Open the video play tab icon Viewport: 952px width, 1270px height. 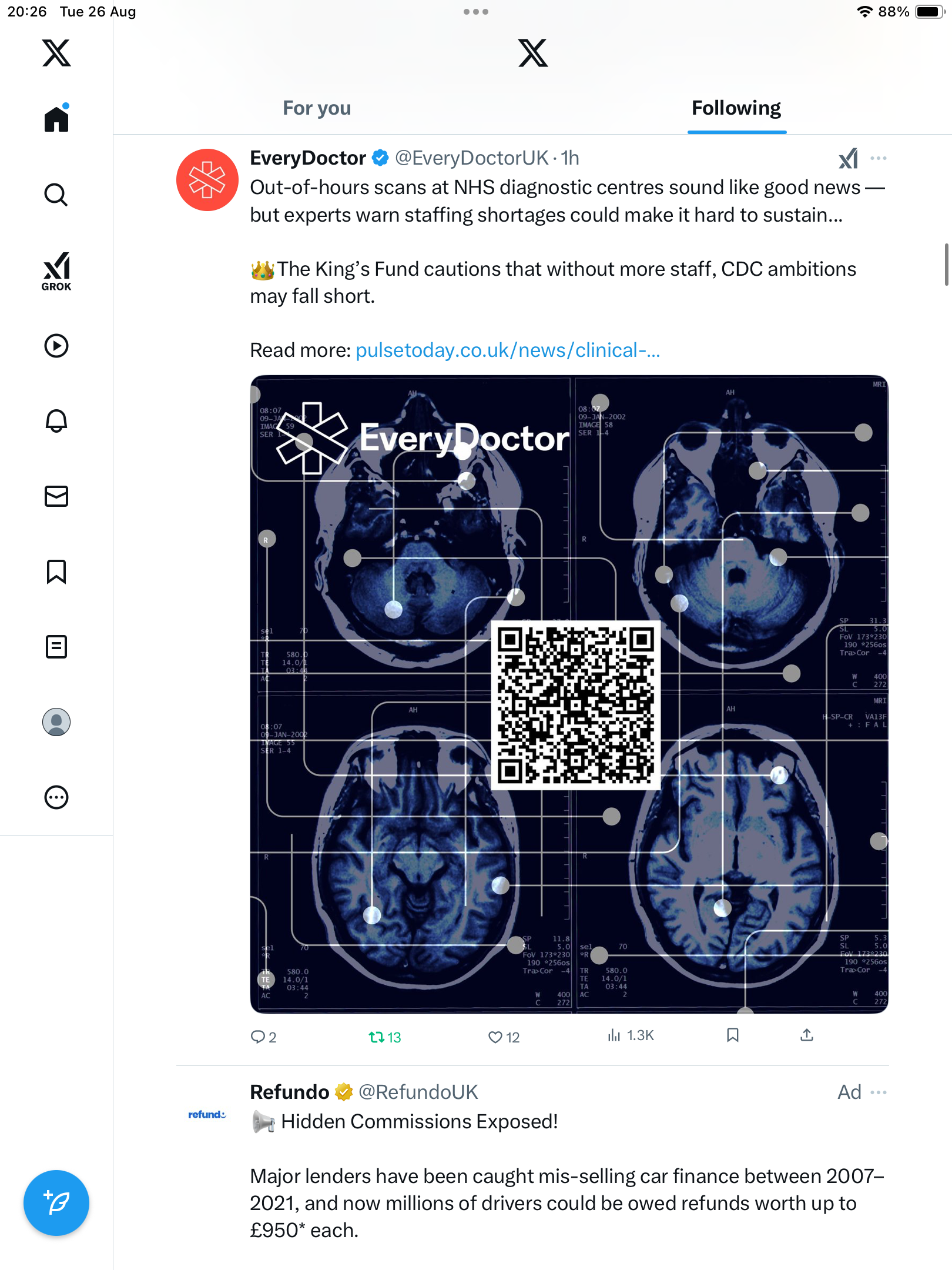coord(56,346)
